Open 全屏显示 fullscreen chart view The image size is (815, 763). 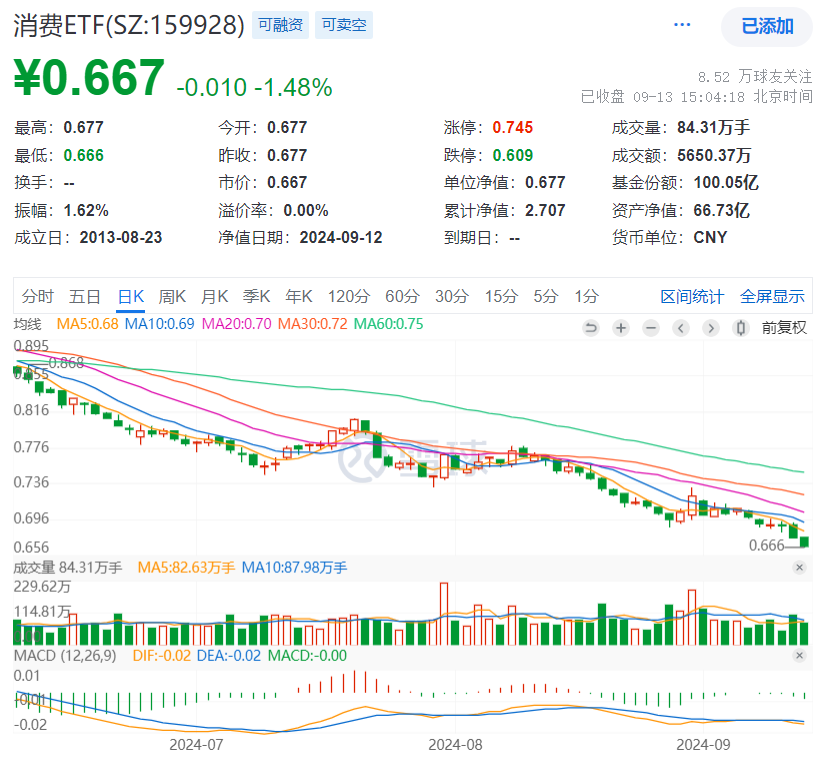click(772, 296)
